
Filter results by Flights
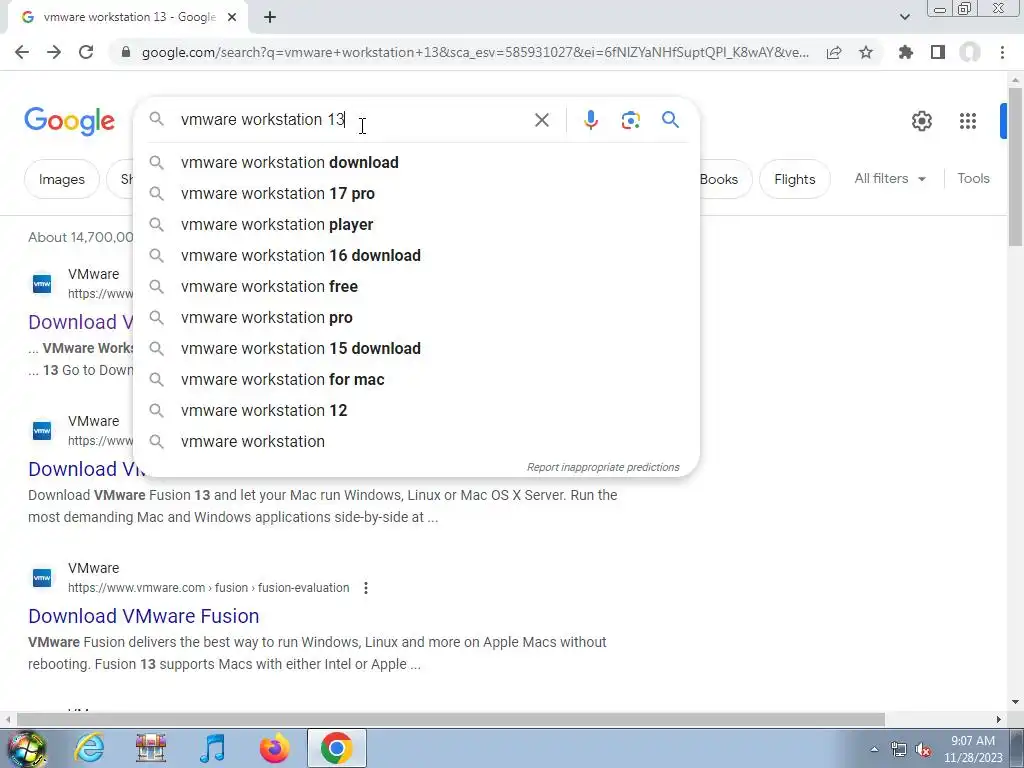click(x=795, y=179)
